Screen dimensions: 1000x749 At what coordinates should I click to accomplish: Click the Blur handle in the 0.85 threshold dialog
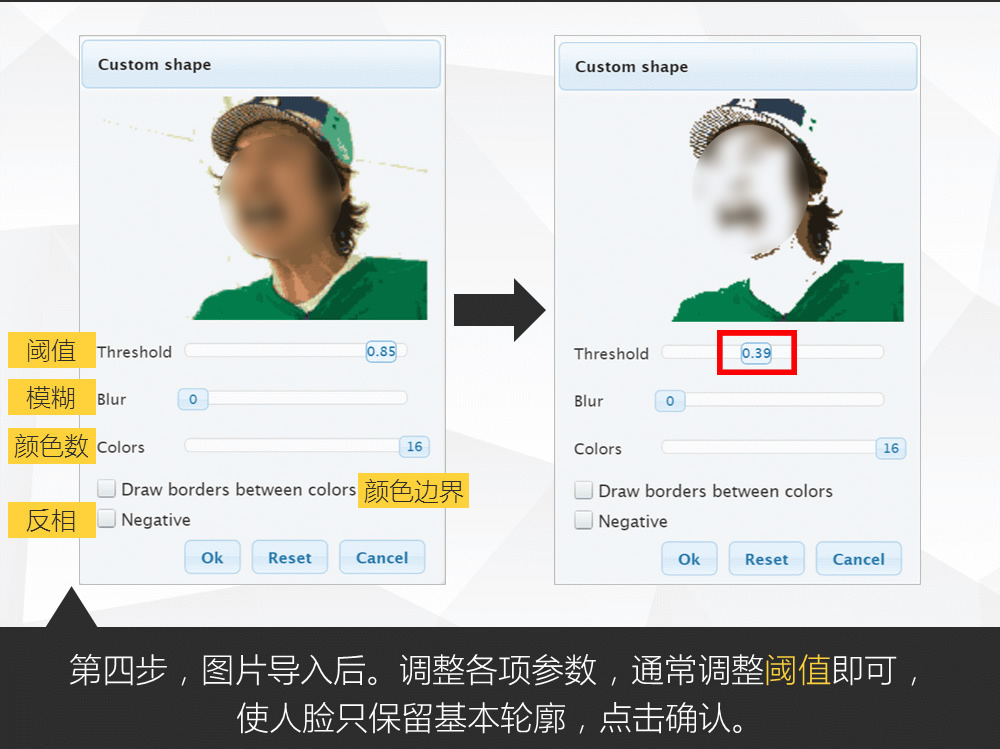click(193, 400)
